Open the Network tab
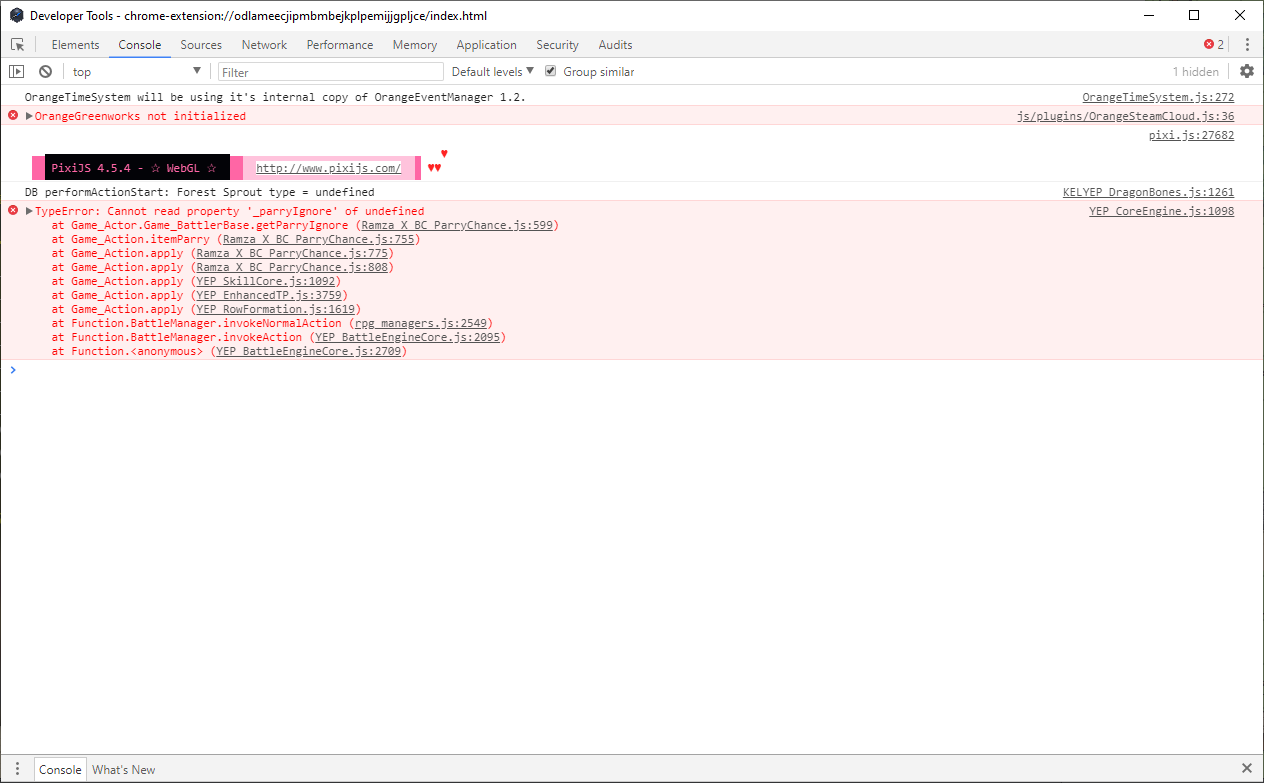 click(x=264, y=45)
